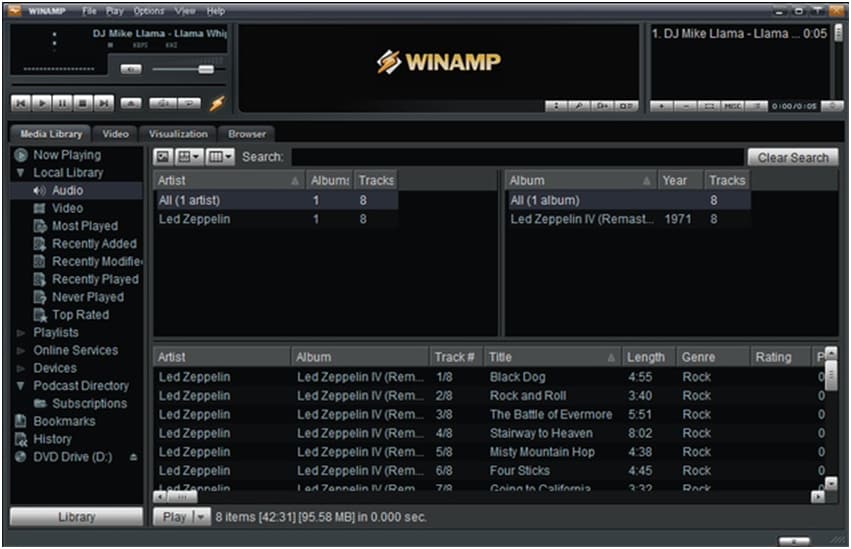Click the first view-mode icon beside Search
Viewport: 851px width, 549px height.
(x=163, y=157)
